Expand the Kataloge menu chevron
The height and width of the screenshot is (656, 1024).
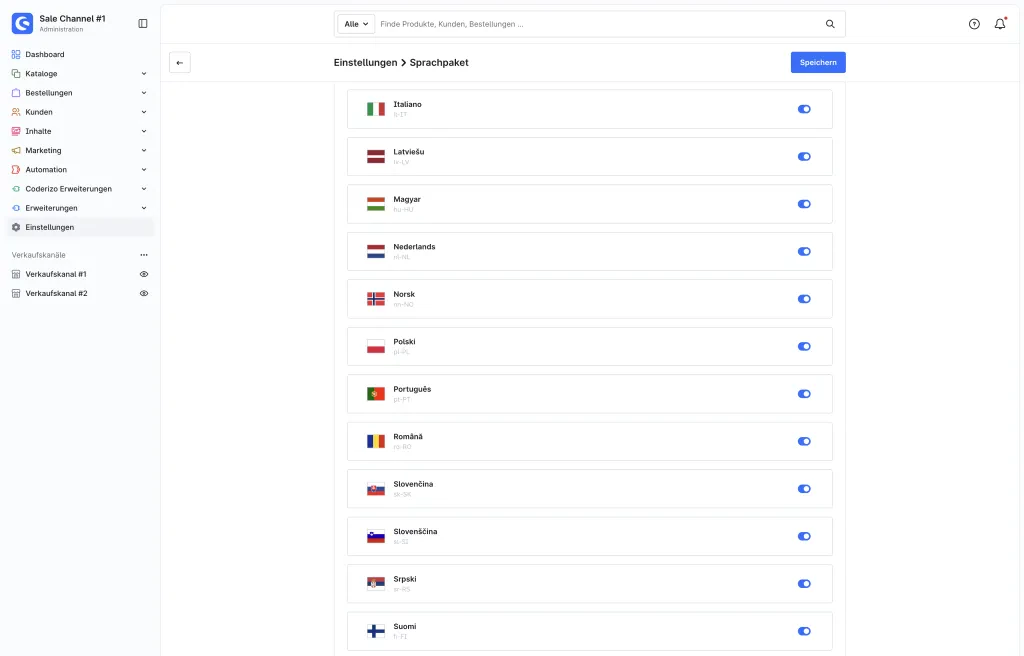click(144, 74)
